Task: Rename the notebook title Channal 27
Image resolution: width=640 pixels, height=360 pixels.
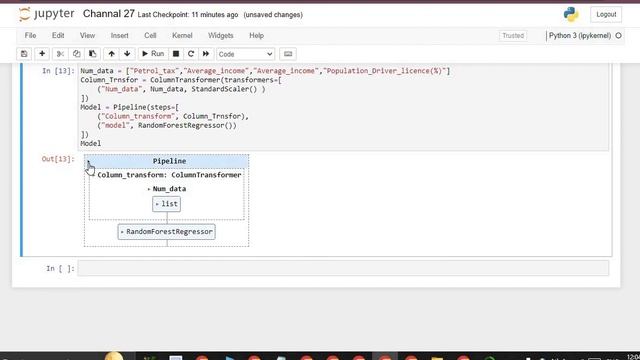Action: 109,14
